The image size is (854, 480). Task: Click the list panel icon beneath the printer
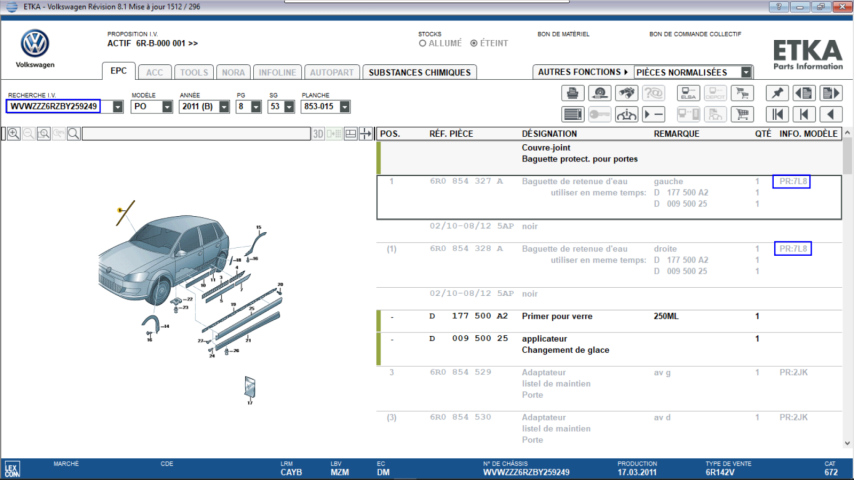pos(572,114)
